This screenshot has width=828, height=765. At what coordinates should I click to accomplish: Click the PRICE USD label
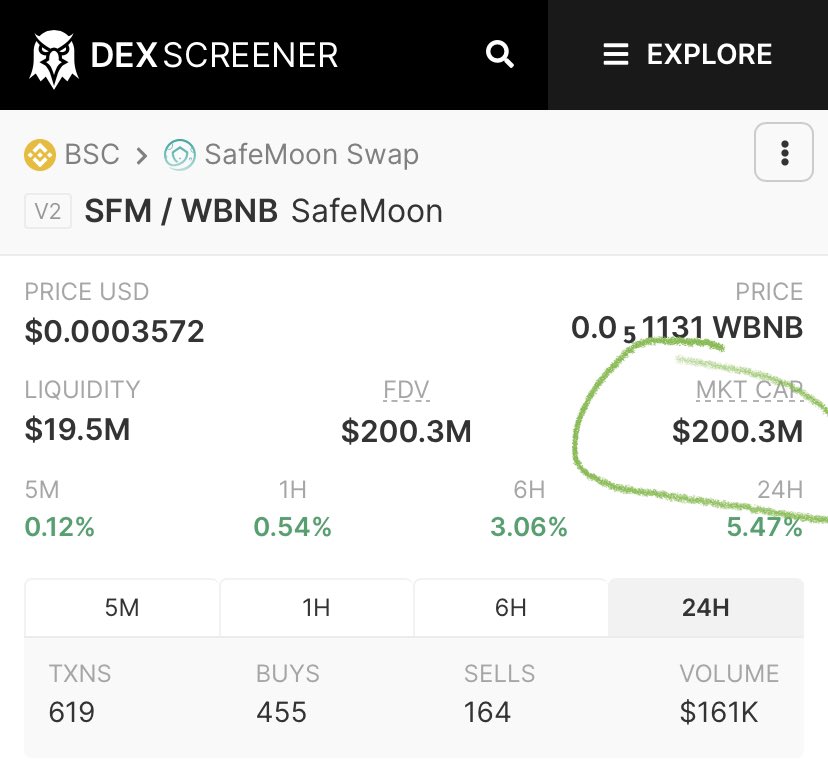[87, 292]
